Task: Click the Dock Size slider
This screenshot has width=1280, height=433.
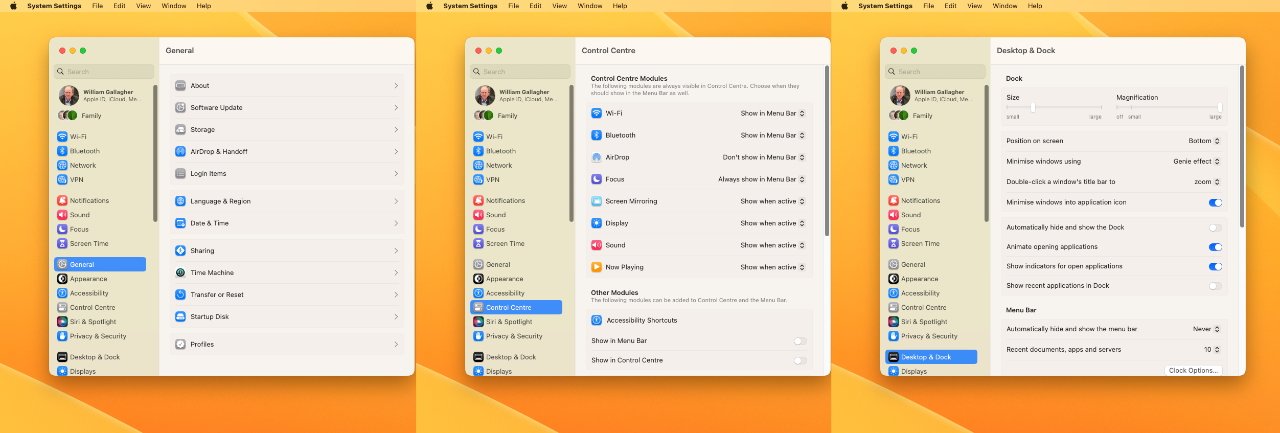Action: tap(1054, 107)
